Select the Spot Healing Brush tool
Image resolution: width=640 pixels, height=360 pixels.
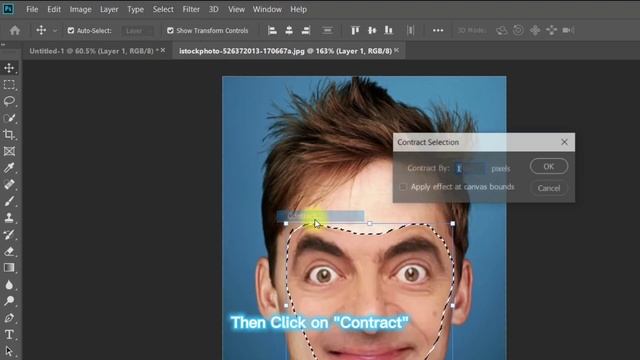(9, 184)
